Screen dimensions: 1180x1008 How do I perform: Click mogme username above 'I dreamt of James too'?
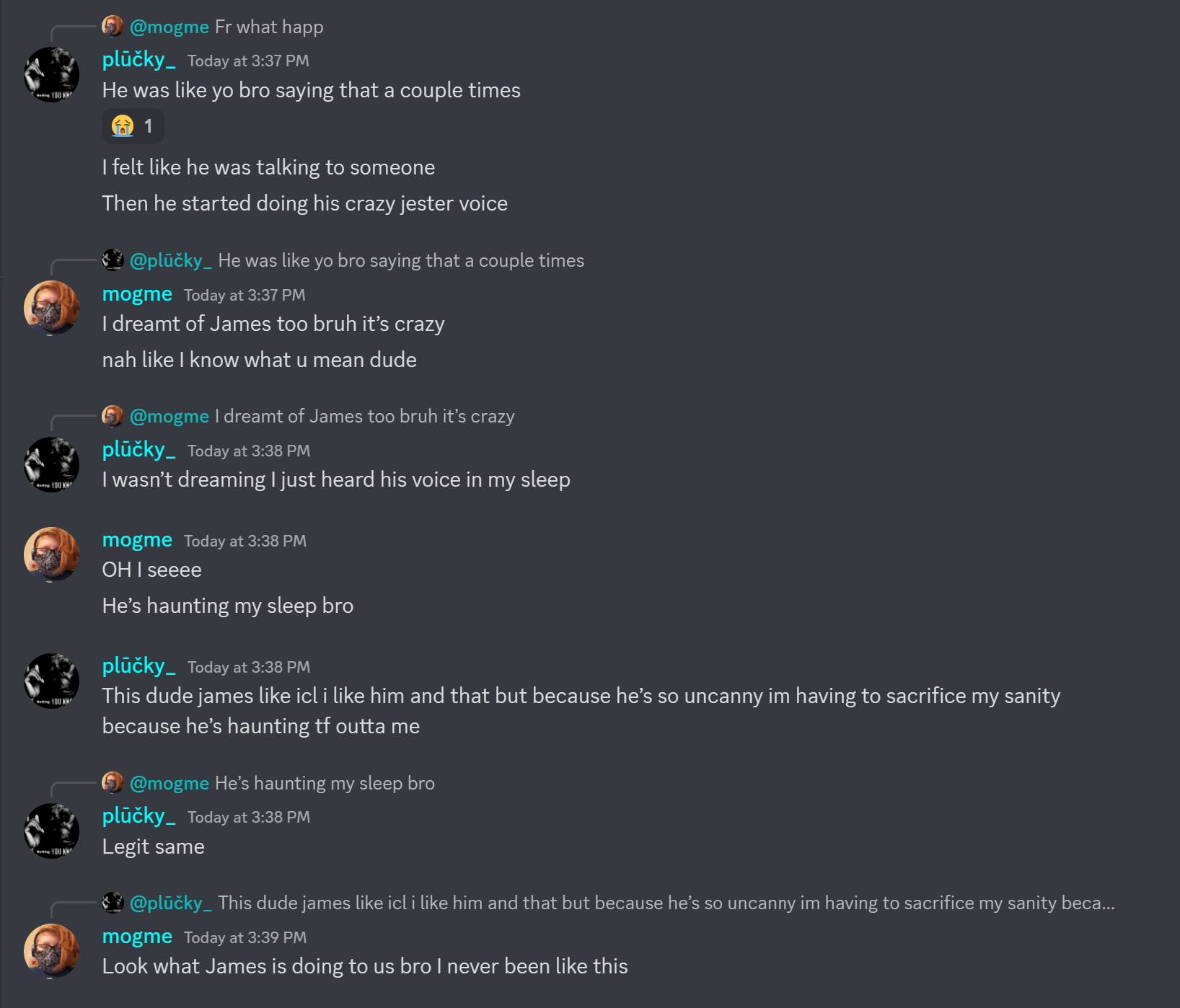pos(137,294)
